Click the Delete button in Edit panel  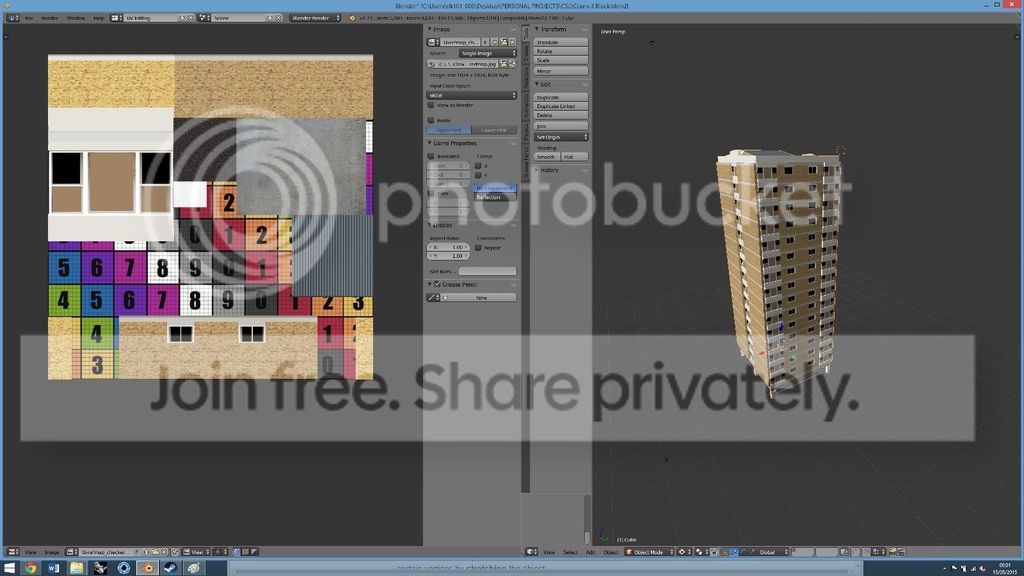point(561,115)
